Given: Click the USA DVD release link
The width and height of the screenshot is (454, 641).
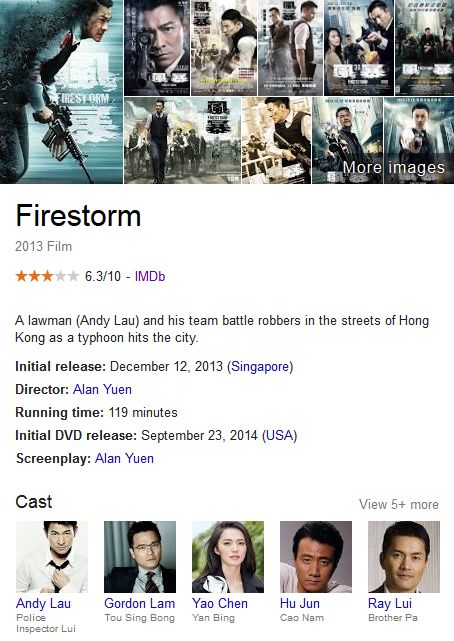Looking at the screenshot, I should [280, 435].
